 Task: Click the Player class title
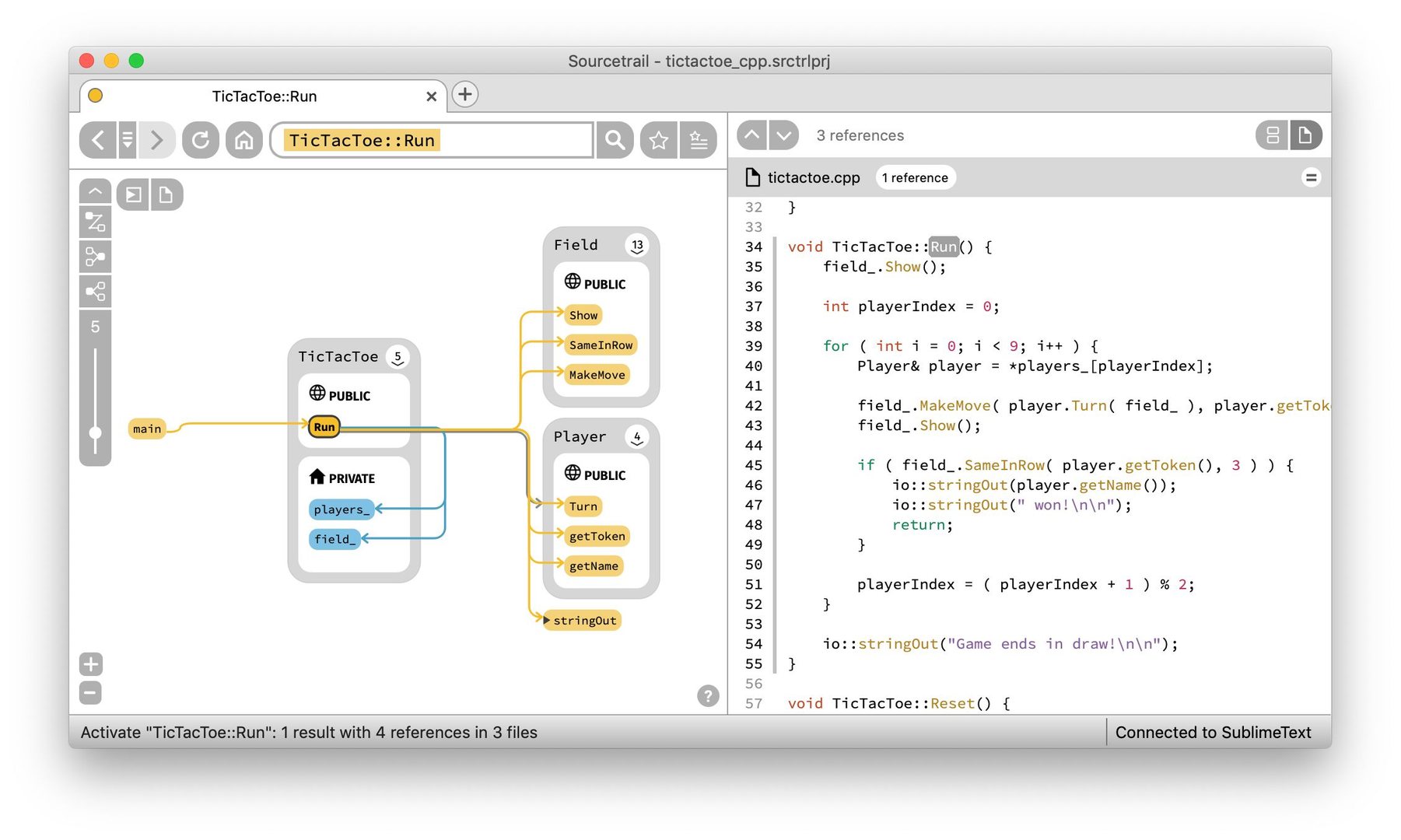point(580,436)
